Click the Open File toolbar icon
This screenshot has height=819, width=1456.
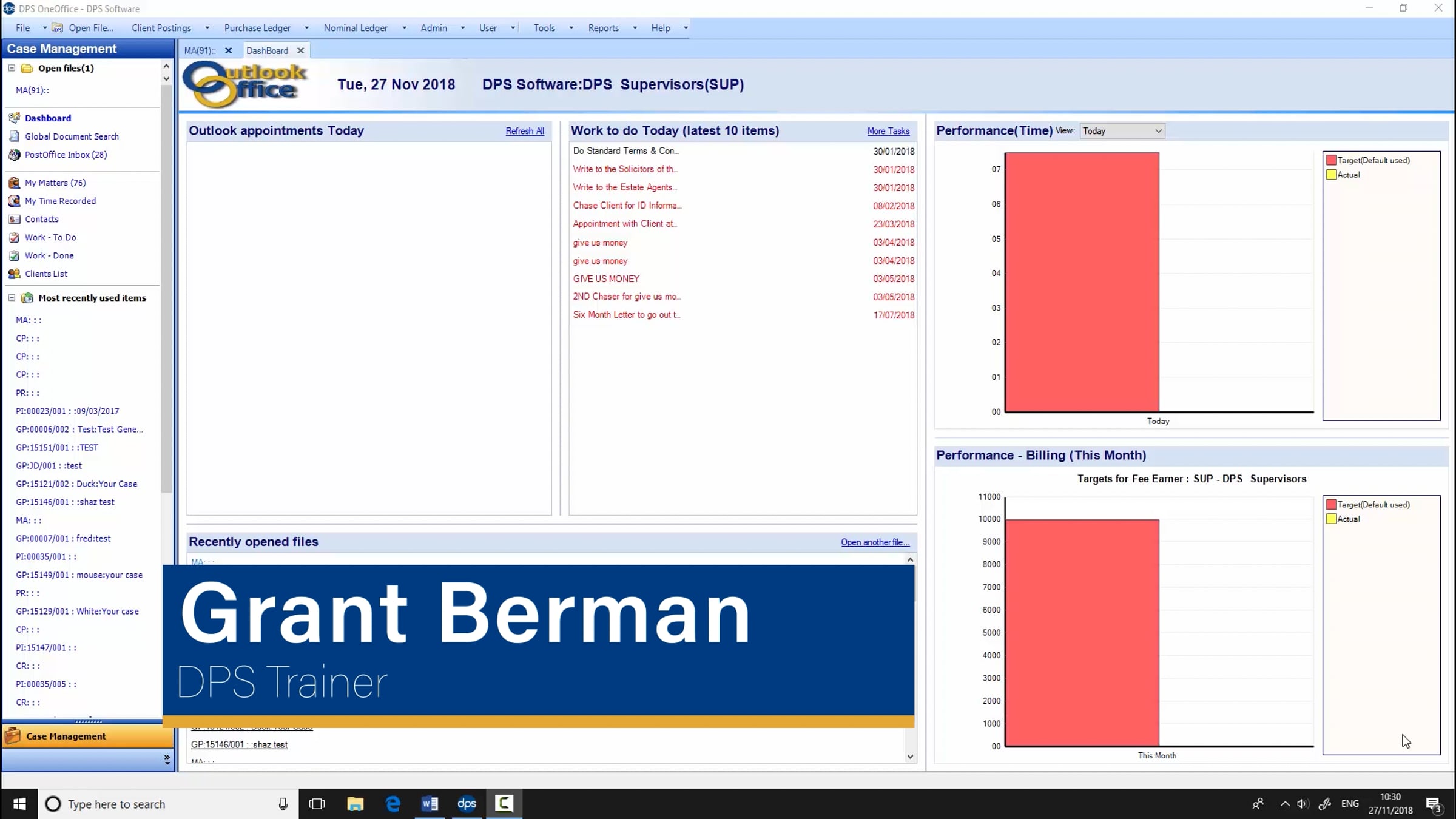[58, 28]
